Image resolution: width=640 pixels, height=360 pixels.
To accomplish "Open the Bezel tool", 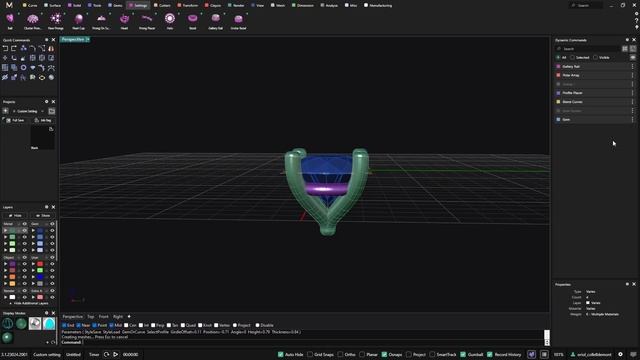I will tap(193, 21).
